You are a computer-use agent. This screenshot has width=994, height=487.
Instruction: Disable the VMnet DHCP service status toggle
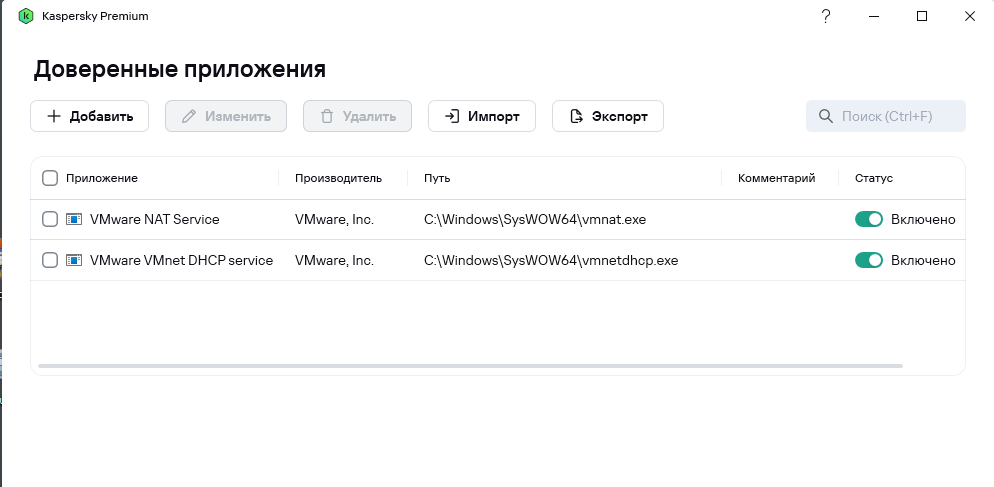coord(868,260)
